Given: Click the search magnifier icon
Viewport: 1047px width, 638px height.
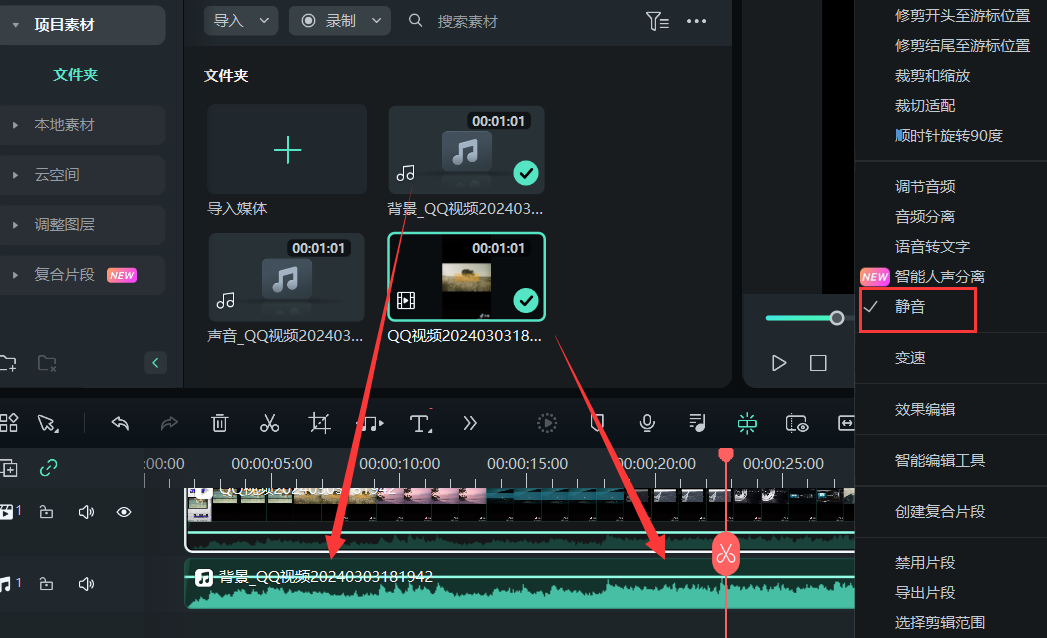Looking at the screenshot, I should (415, 21).
